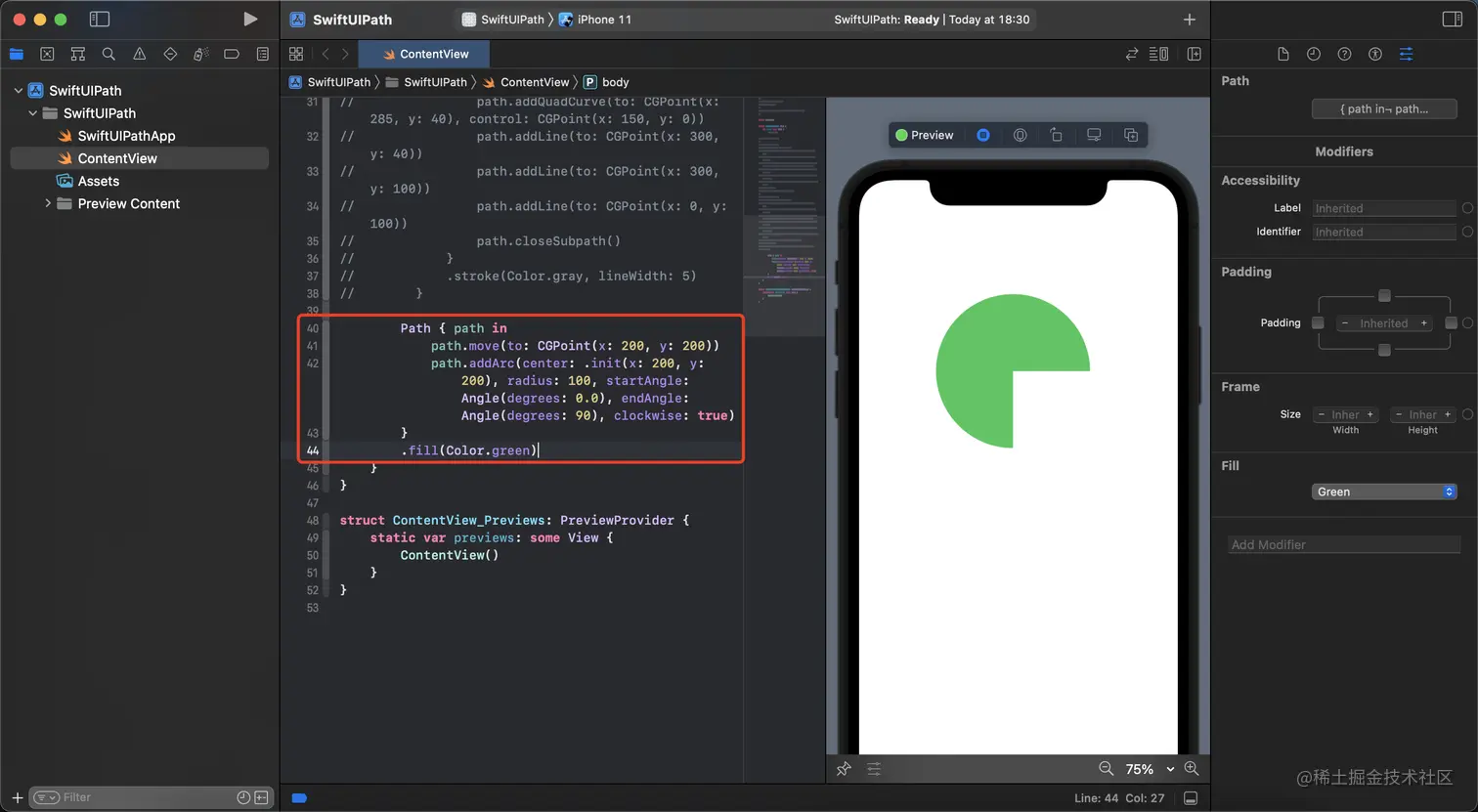Image resolution: width=1478 pixels, height=812 pixels.
Task: Click the path closure button in inspector
Action: 1384,108
